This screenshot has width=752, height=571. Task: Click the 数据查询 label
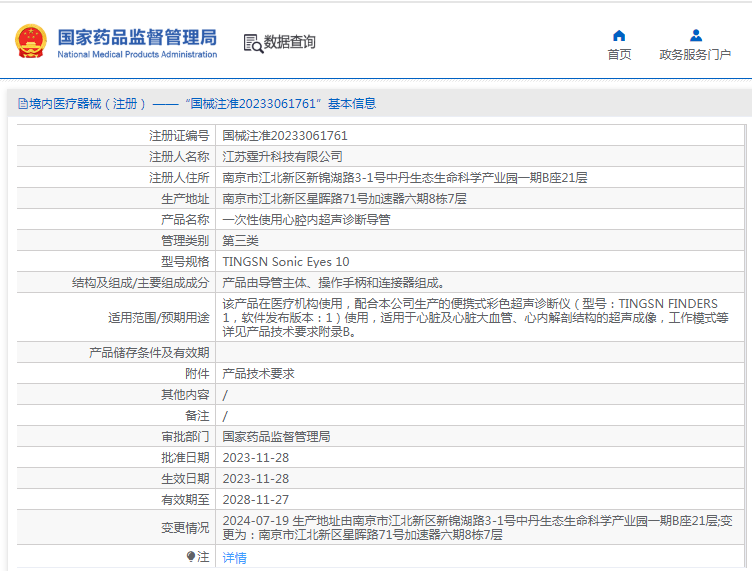coord(290,42)
